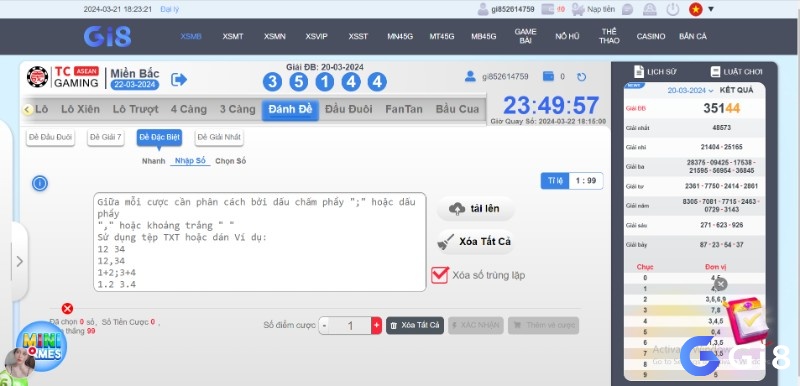Expand the left side panel arrow
This screenshot has height=386, width=800.
pyautogui.click(x=19, y=262)
